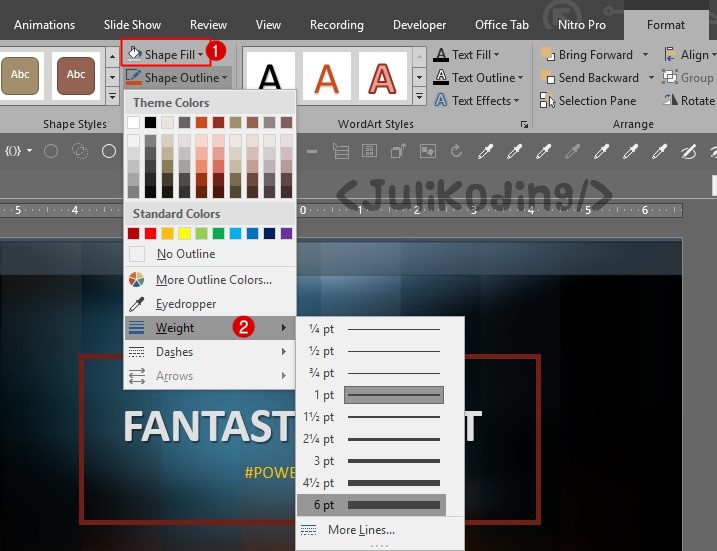Apply the brown Abc shape style
The height and width of the screenshot is (551, 717).
[x=75, y=75]
